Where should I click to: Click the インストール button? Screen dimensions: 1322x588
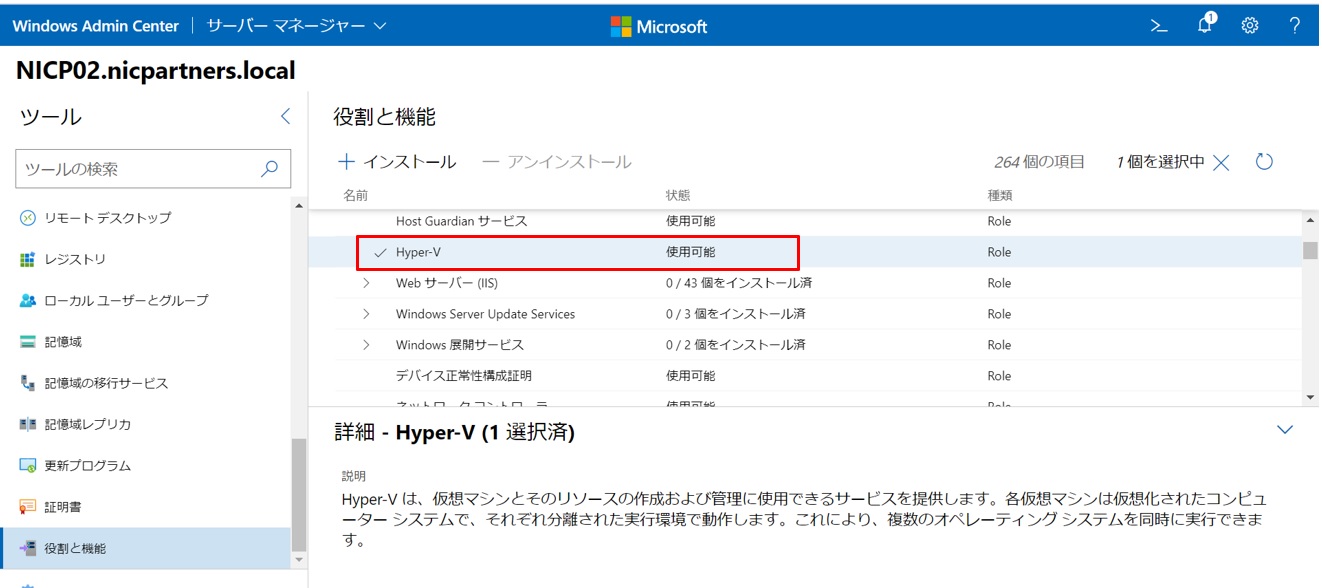pos(397,162)
